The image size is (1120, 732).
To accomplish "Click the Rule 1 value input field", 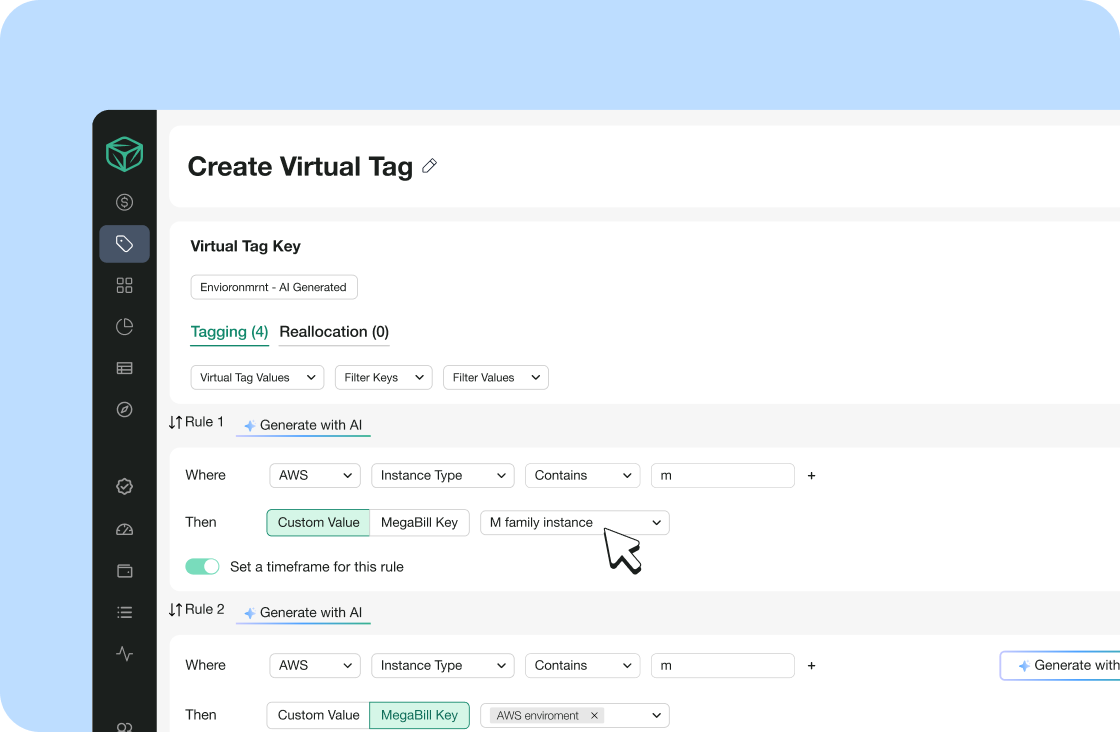I will pyautogui.click(x=722, y=476).
